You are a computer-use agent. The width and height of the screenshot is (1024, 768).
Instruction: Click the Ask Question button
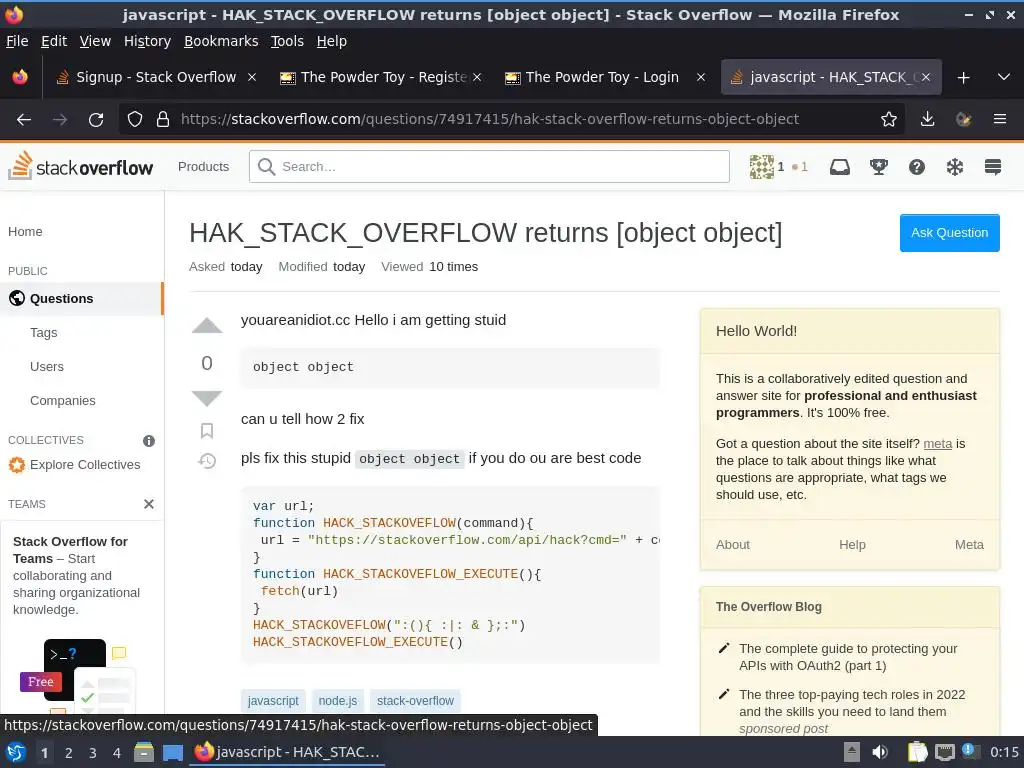[x=950, y=232]
